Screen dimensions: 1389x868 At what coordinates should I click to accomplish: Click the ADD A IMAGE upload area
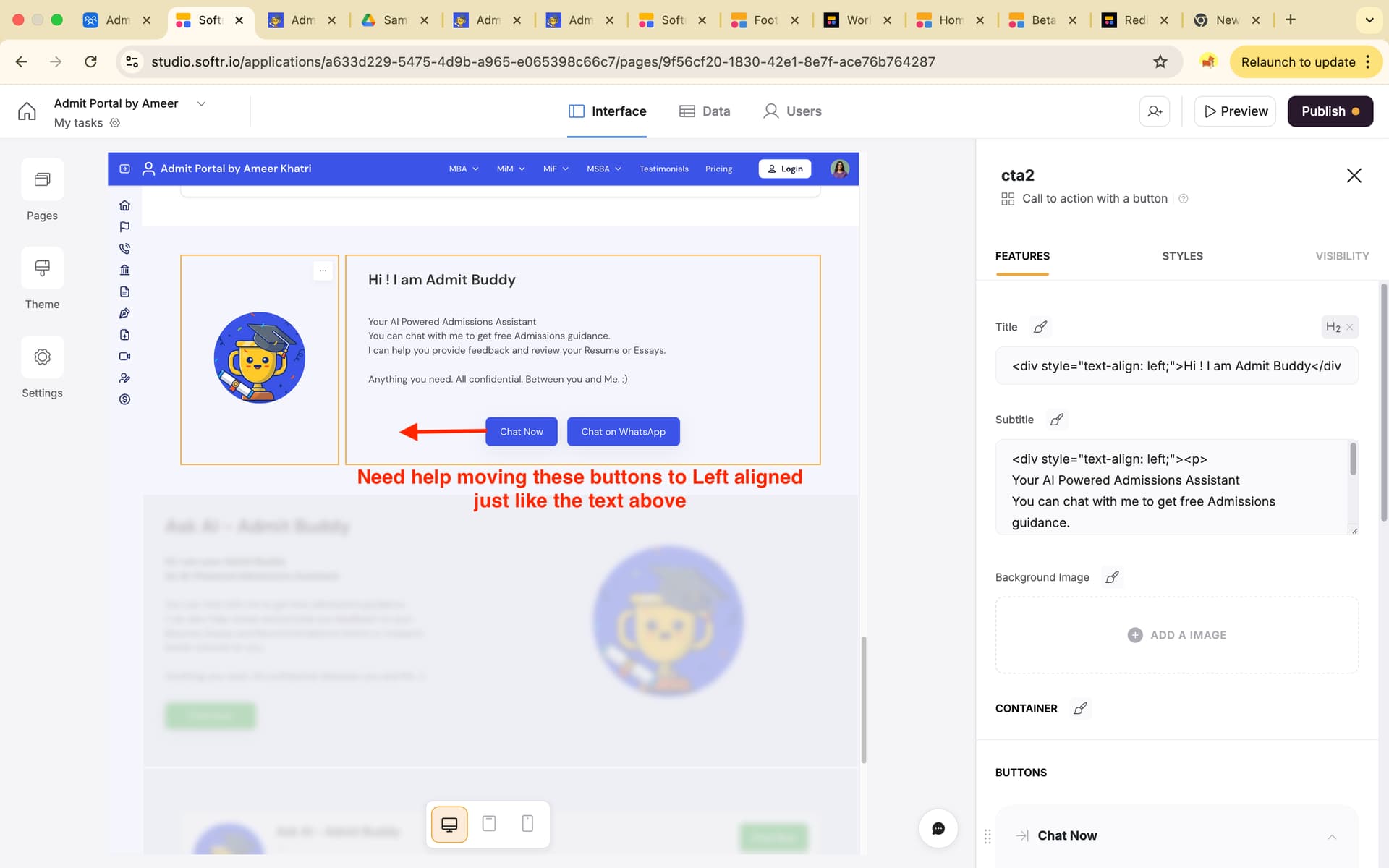point(1176,635)
